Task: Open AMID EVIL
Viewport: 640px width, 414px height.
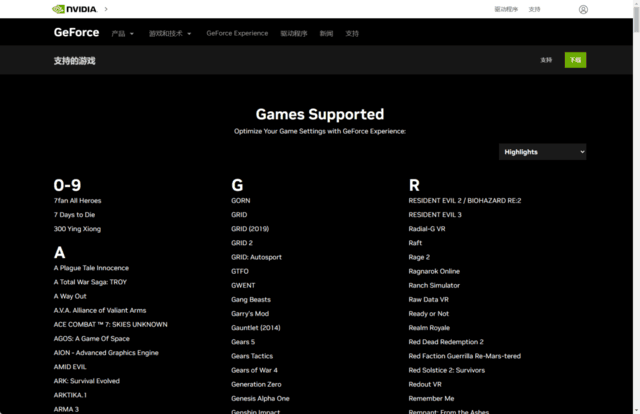Action: pos(70,367)
